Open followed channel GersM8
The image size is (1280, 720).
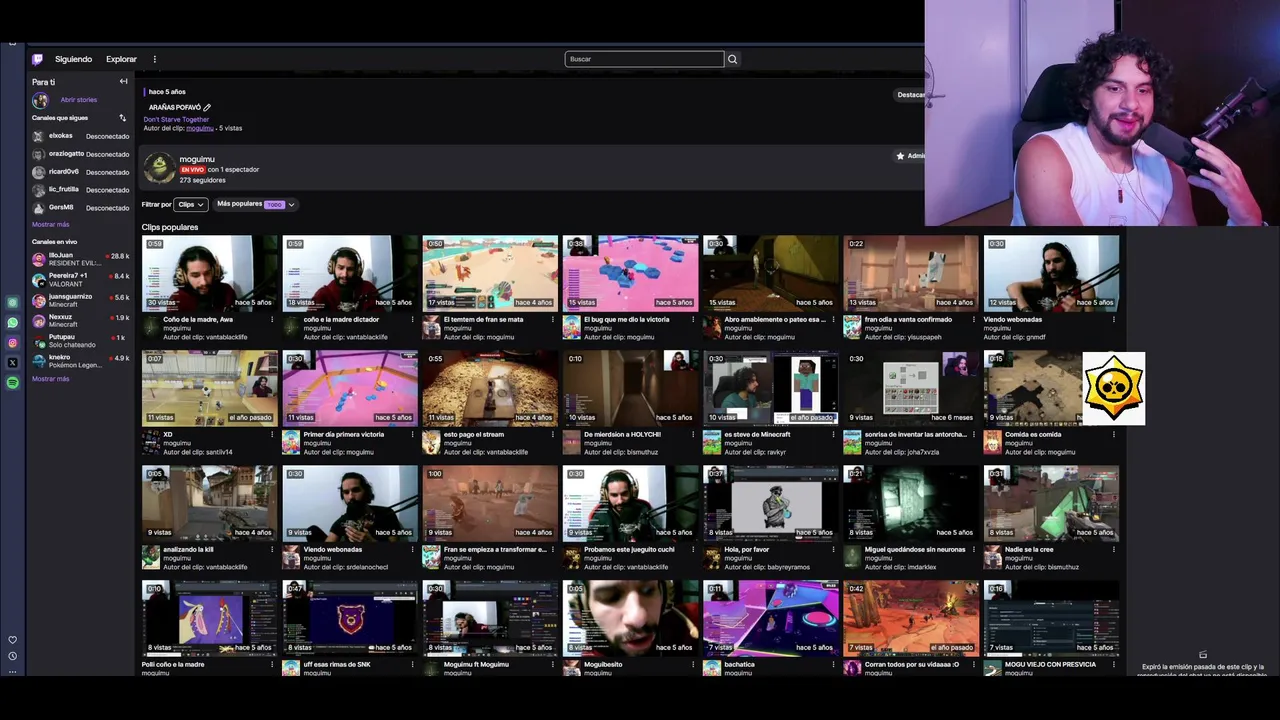click(80, 208)
